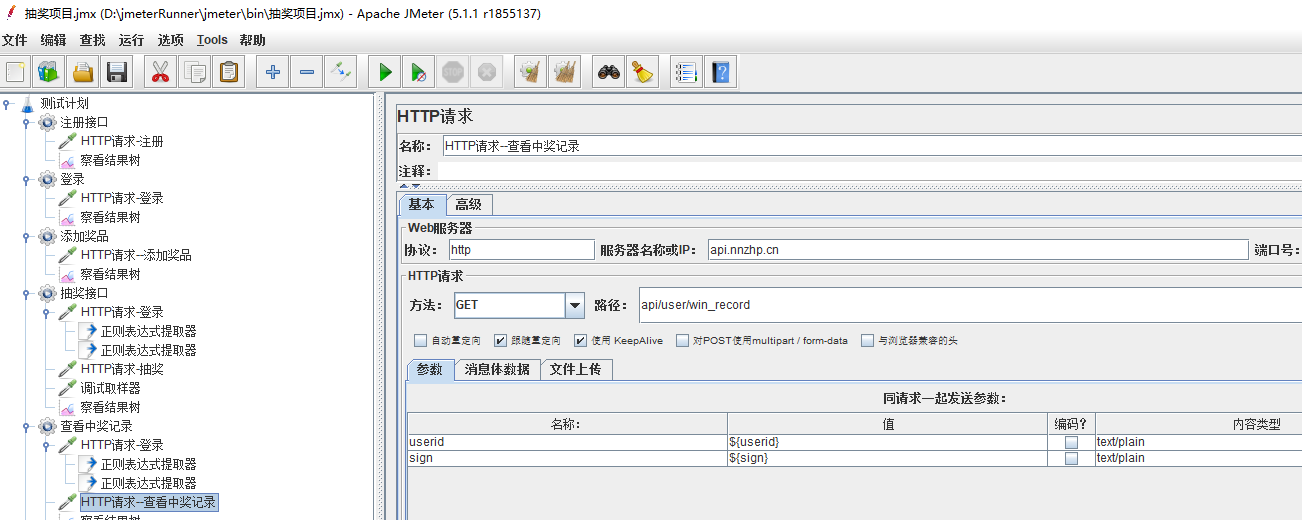
Task: Click the server field api.nnzhp.cn
Action: 978,250
